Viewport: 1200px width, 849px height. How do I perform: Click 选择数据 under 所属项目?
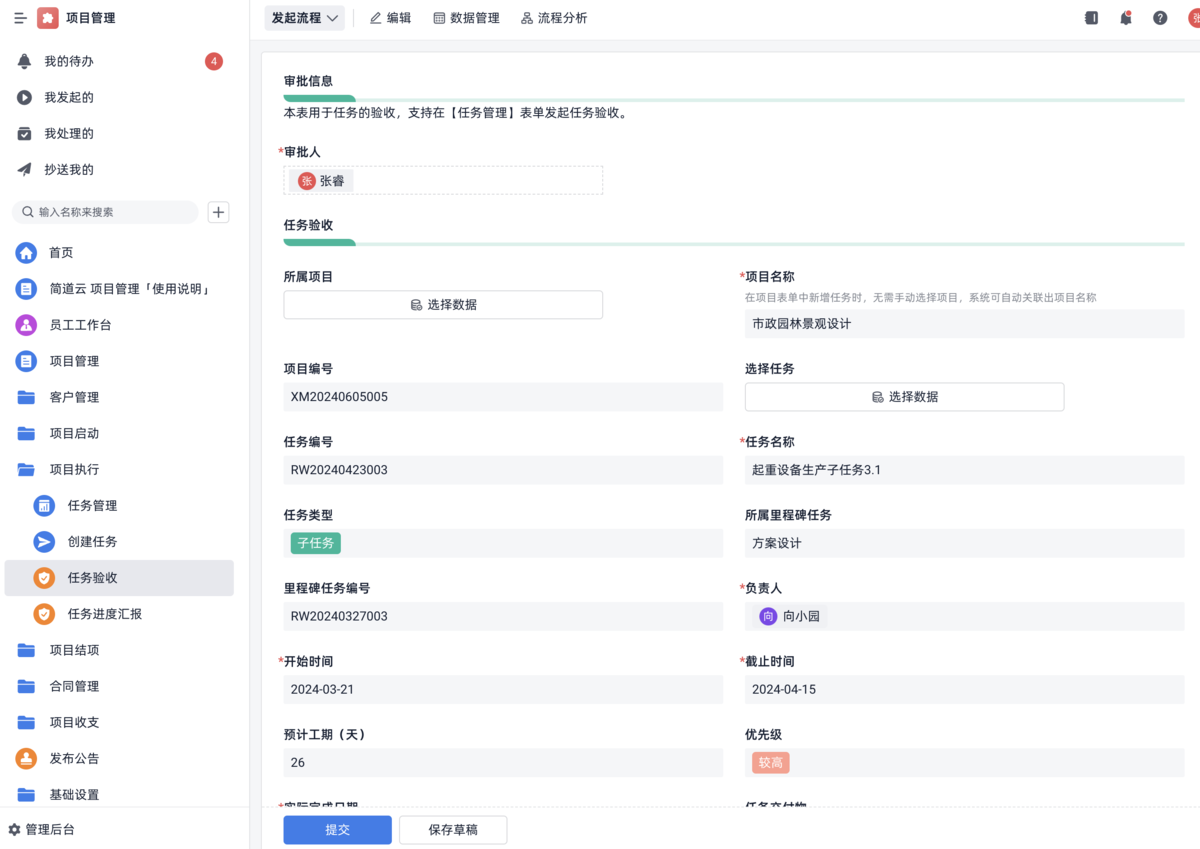[443, 304]
